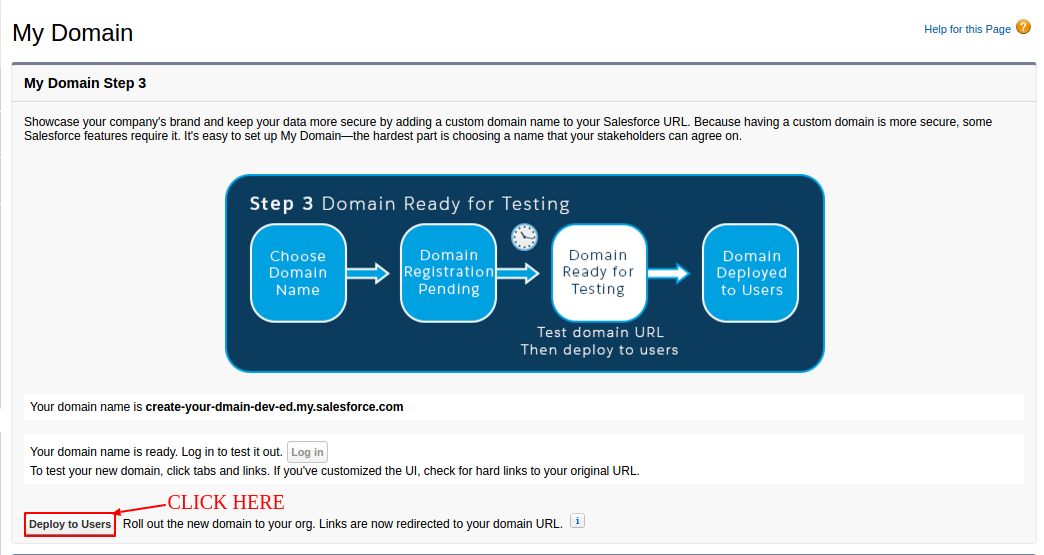Click the Log in button
1044x555 pixels.
click(x=307, y=453)
